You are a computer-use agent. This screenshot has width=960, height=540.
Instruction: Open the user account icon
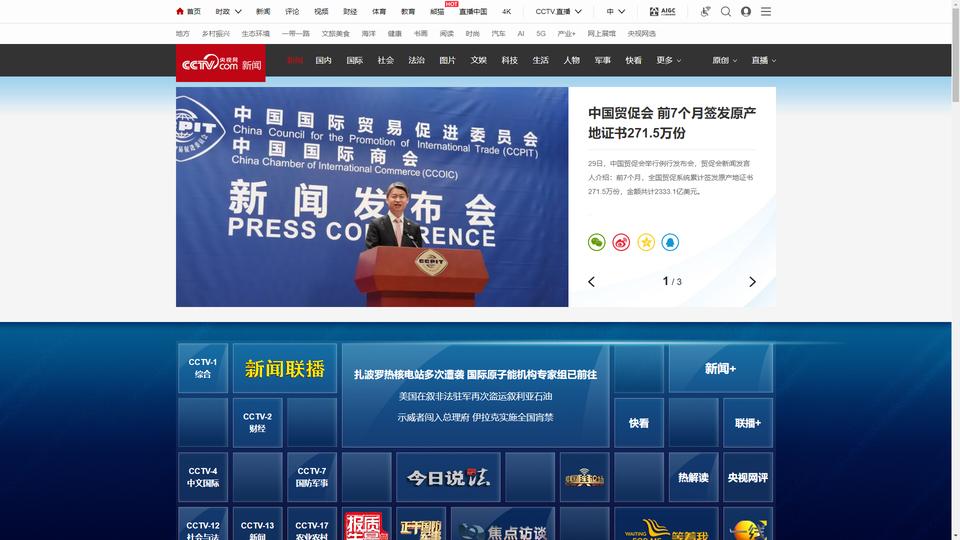point(746,12)
